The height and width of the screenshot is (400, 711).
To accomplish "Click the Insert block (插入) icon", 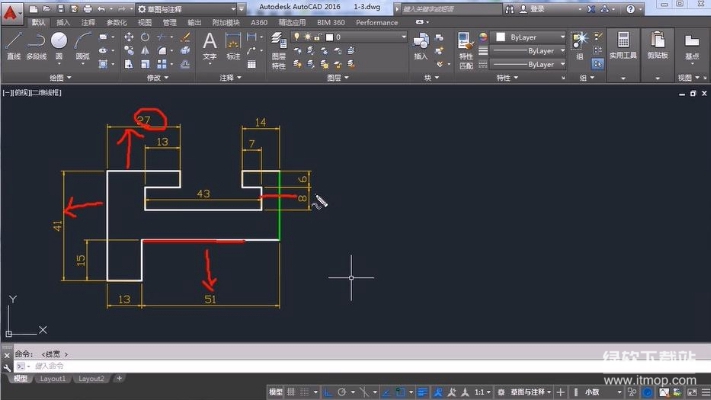I will click(421, 45).
